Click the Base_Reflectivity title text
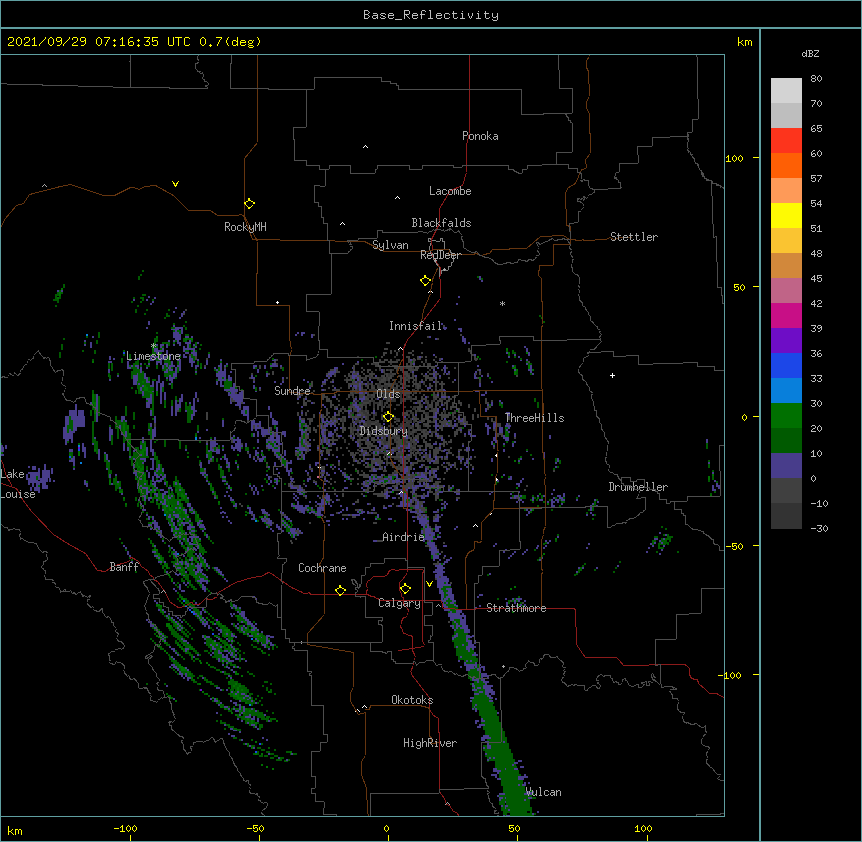 coord(430,15)
